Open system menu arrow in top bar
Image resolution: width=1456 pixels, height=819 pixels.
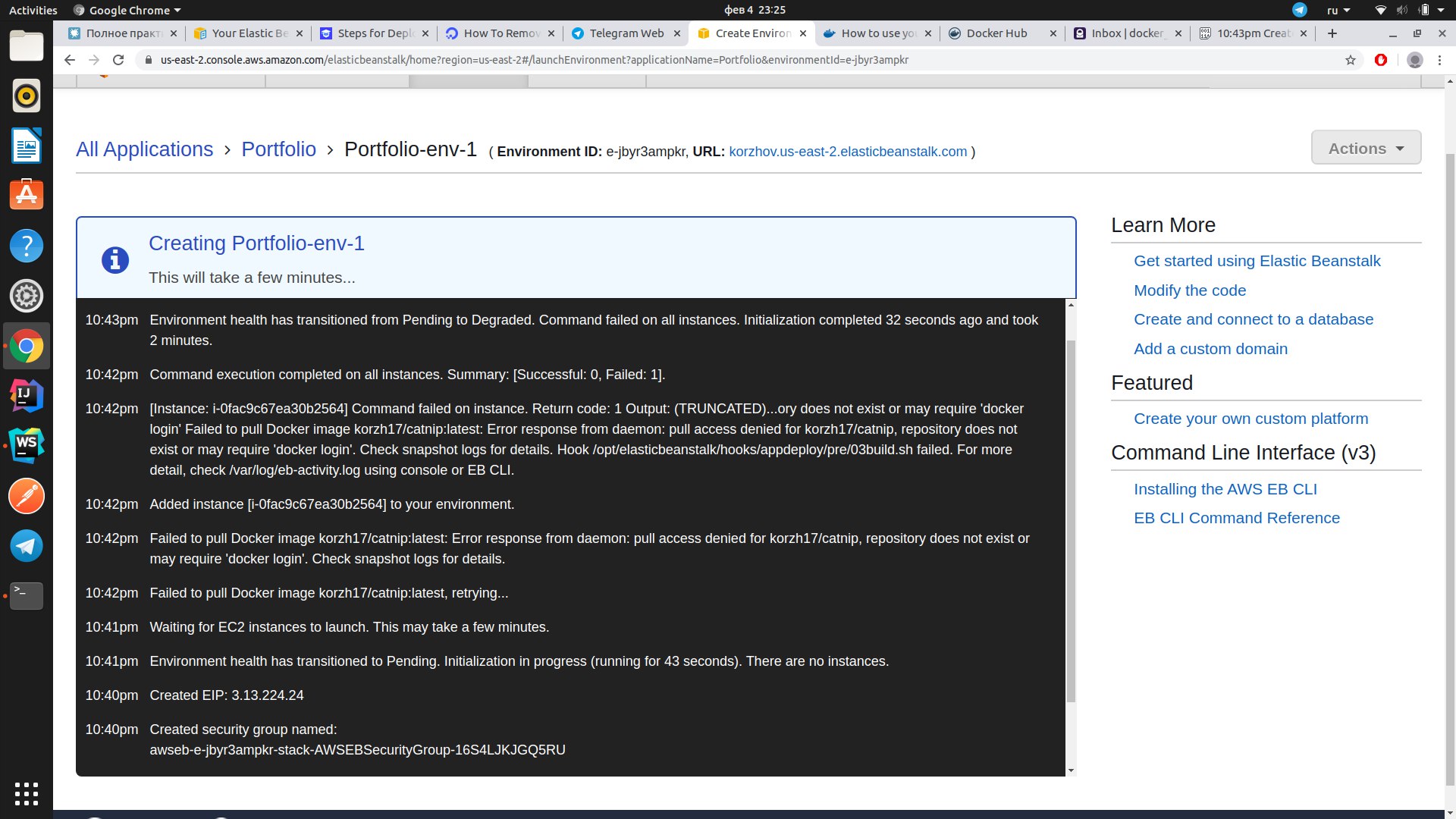coord(1441,10)
